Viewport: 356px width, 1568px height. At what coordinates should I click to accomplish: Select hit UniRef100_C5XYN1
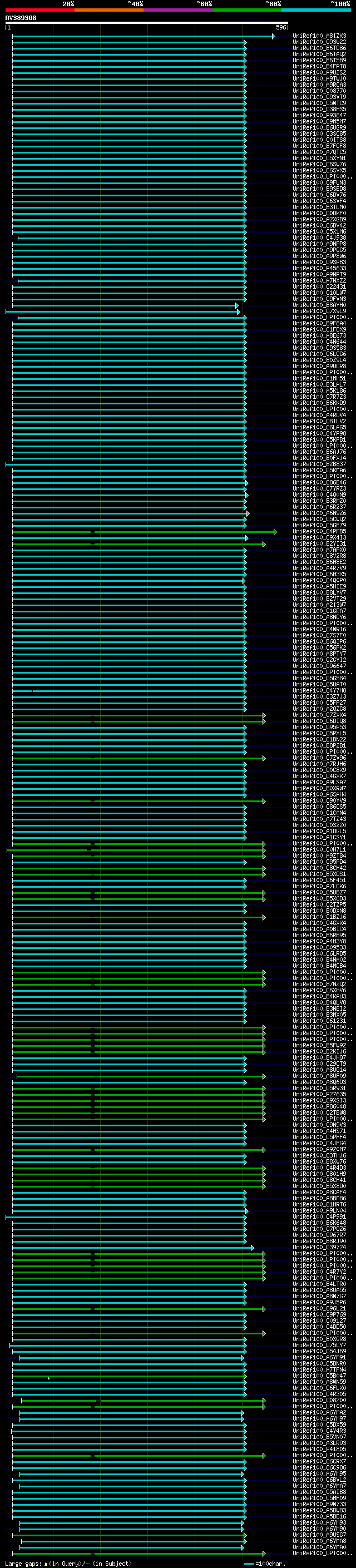tap(319, 159)
